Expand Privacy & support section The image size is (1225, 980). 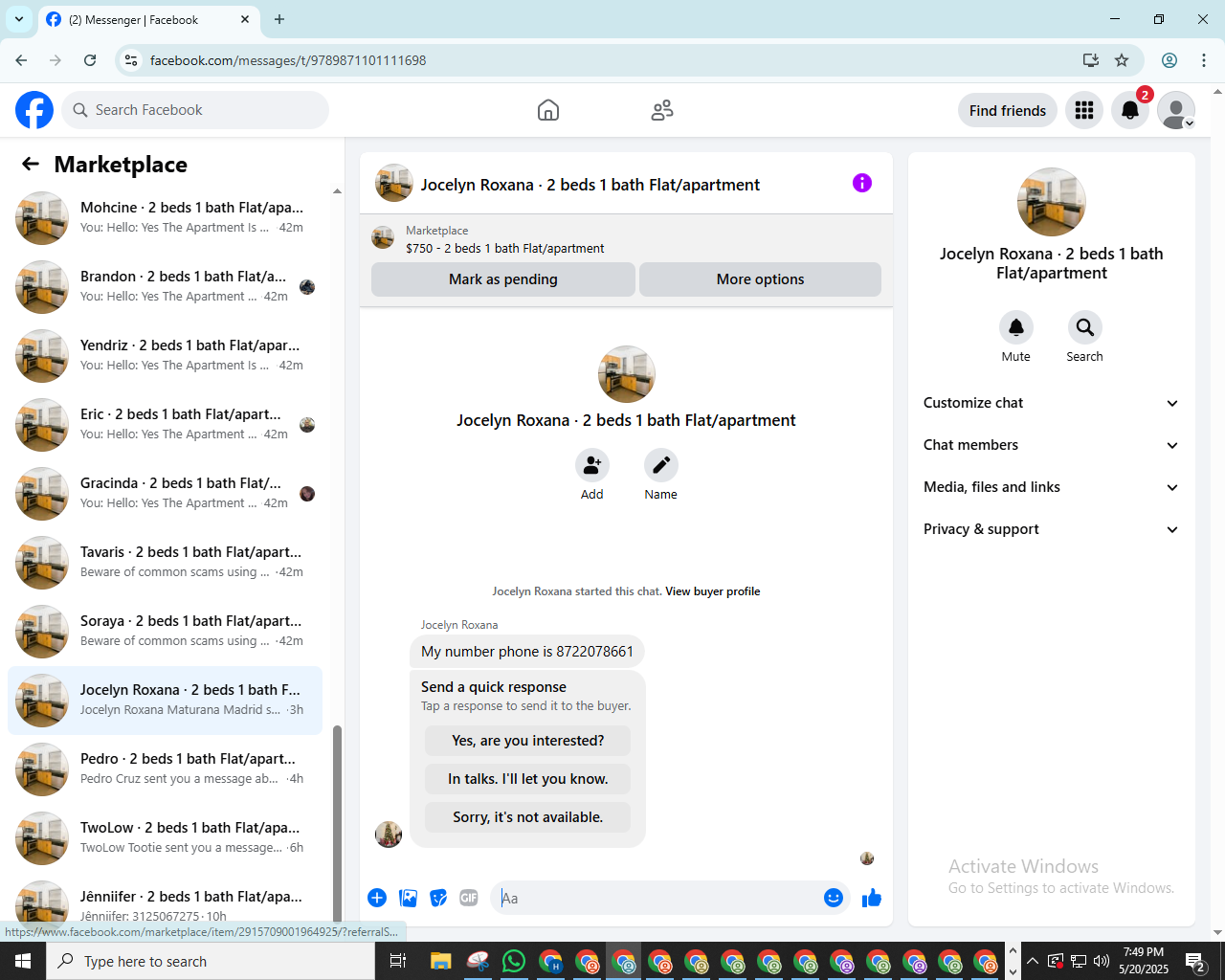pyautogui.click(x=1051, y=529)
